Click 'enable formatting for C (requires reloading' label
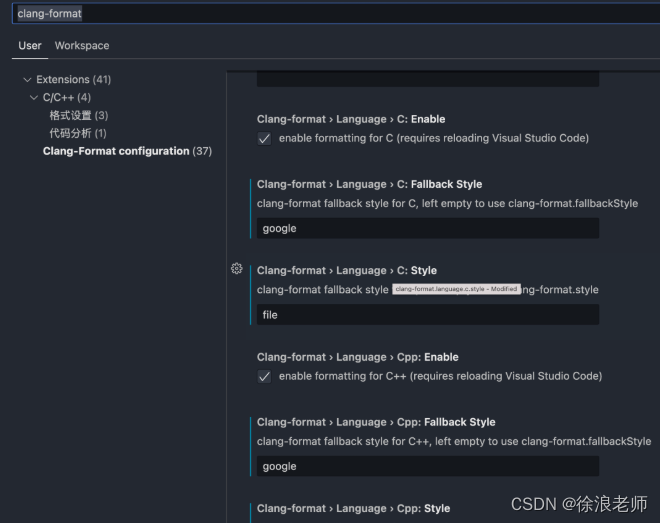The height and width of the screenshot is (523, 664). 434,138
